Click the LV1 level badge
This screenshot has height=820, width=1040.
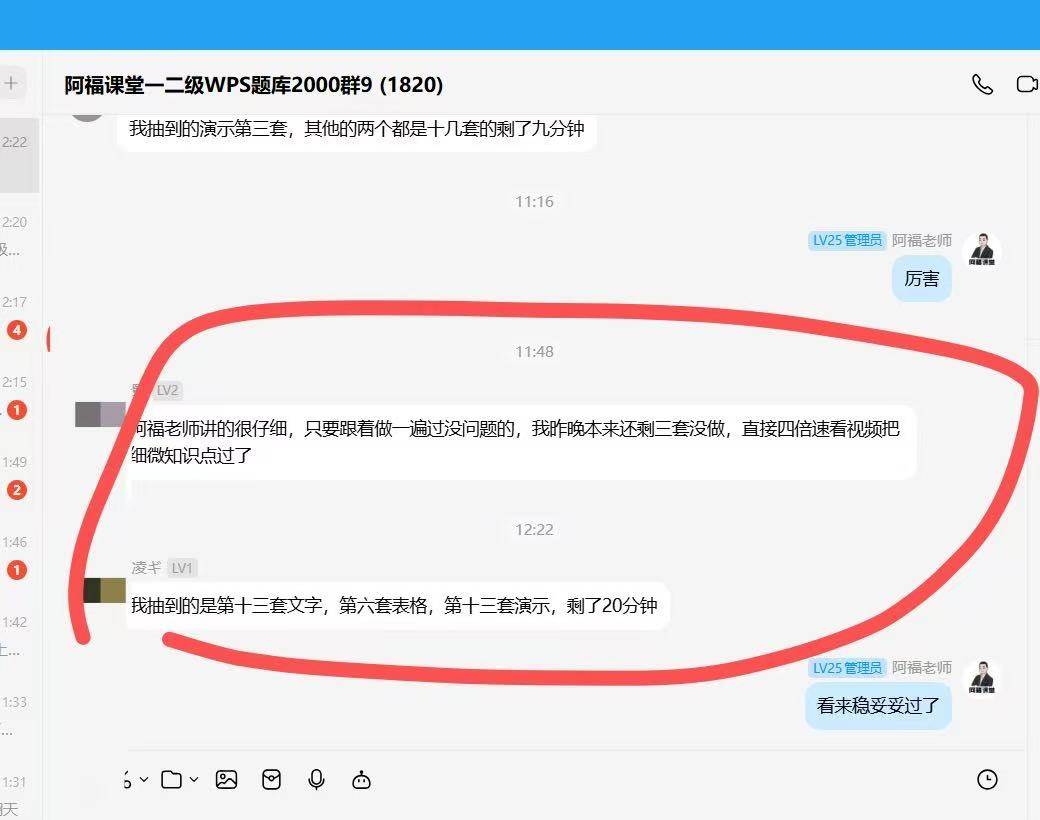182,568
